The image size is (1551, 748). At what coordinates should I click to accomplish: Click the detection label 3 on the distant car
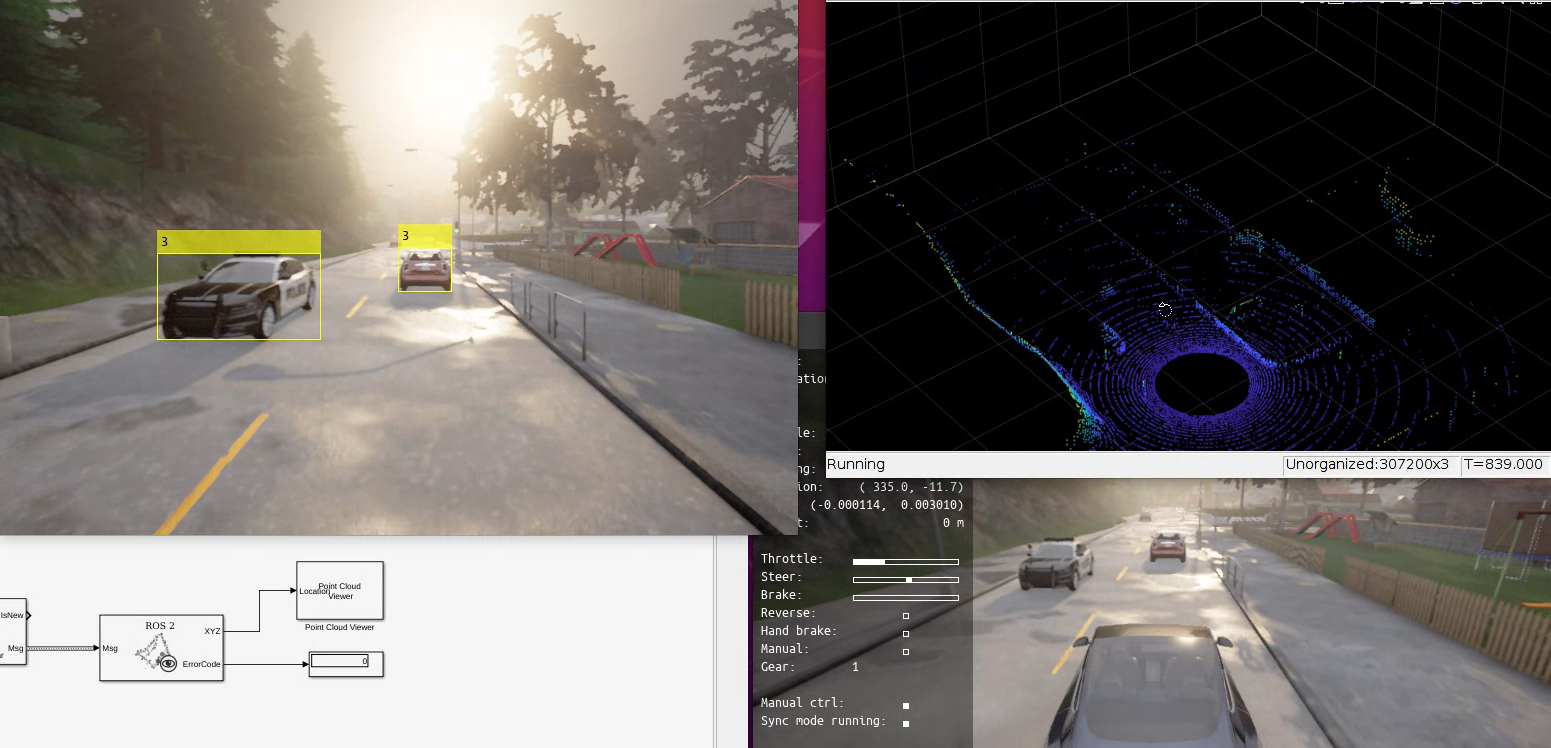(404, 236)
